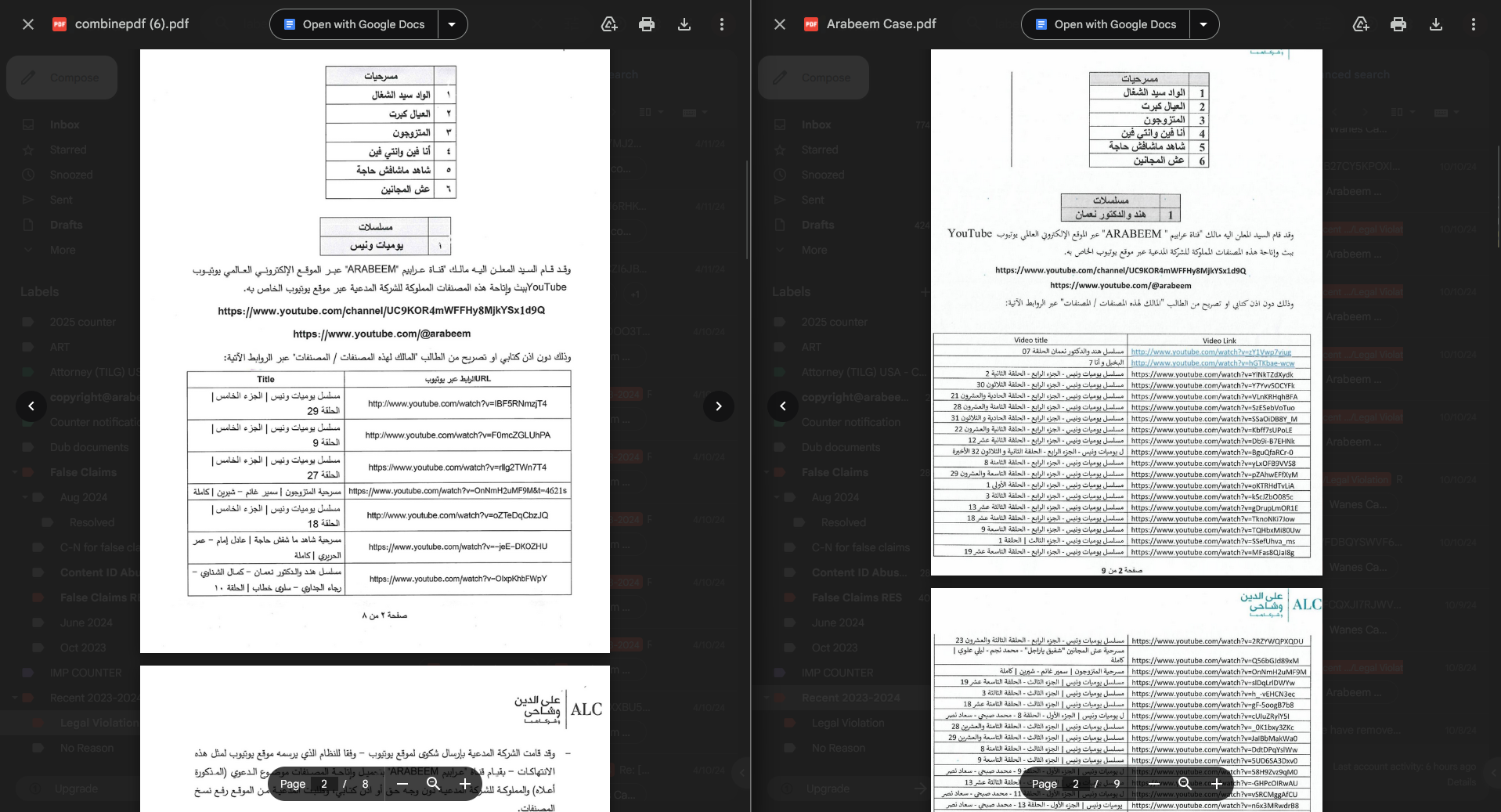
Task: Open the IBF5RNmzjT4 YouTube link in table
Action: coord(457,404)
